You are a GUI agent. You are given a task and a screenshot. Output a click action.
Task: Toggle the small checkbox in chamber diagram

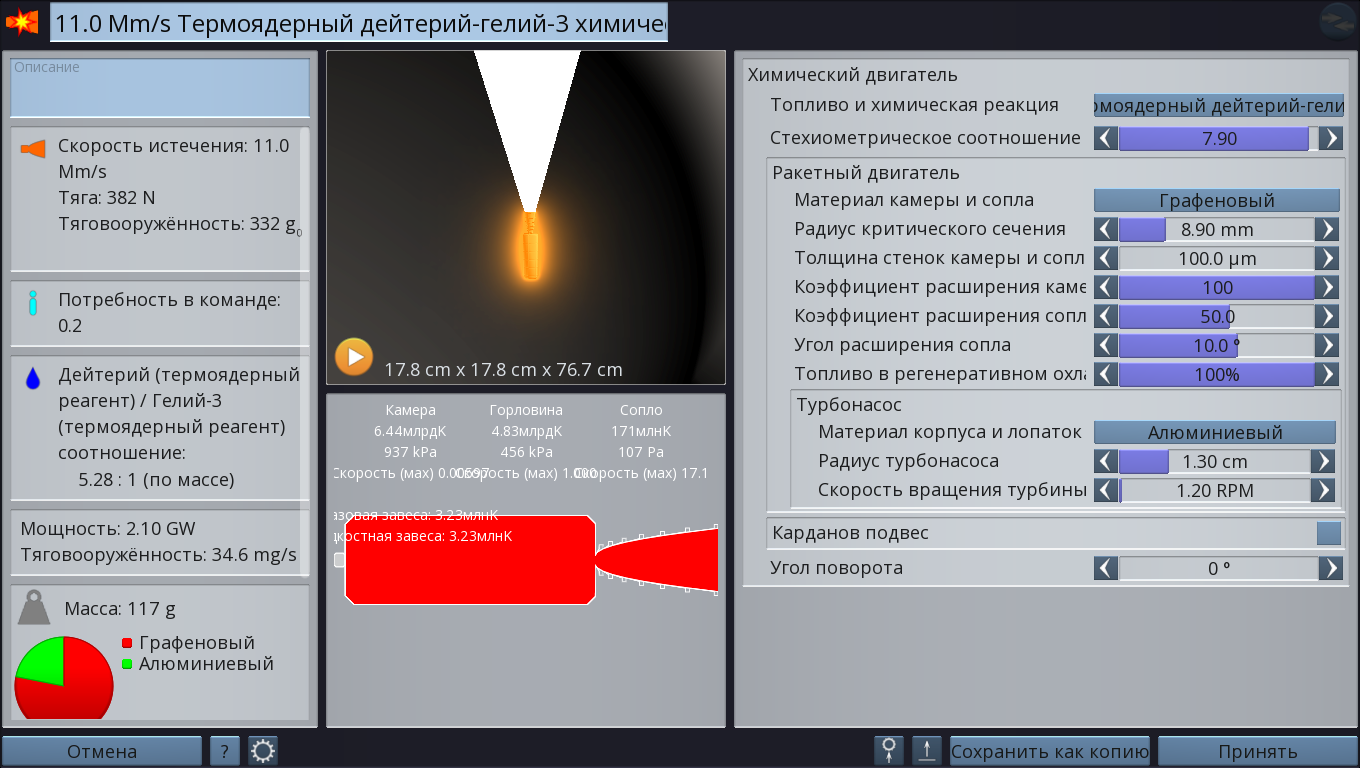pos(340,560)
